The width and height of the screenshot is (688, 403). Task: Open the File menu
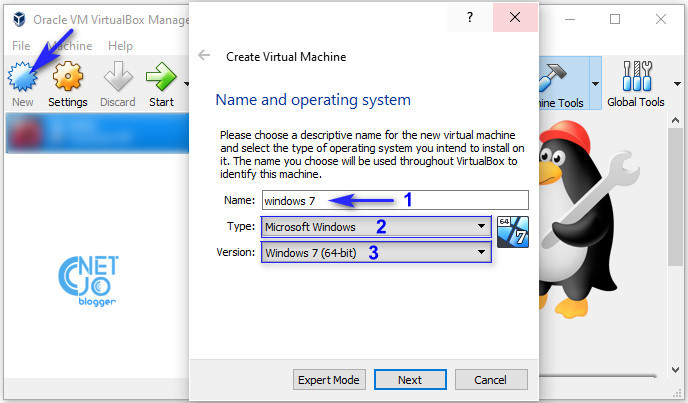21,46
